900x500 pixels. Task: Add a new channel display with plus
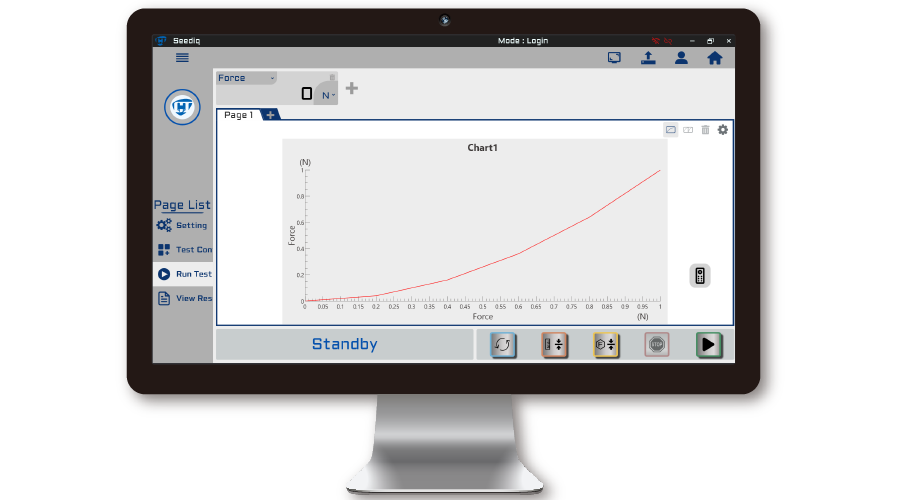(x=352, y=89)
